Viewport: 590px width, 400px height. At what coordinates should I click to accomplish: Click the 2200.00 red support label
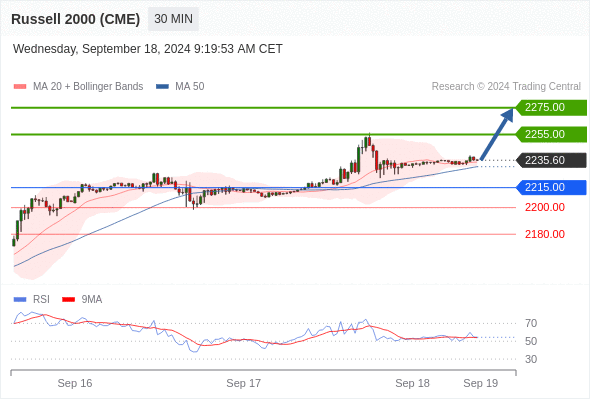point(545,207)
